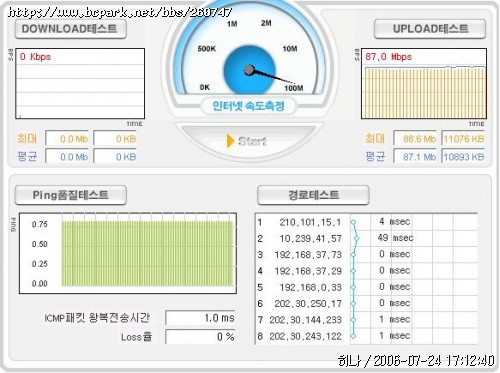Click the 0 Kbps download reading
This screenshot has height=373, width=500.
[x=35, y=57]
